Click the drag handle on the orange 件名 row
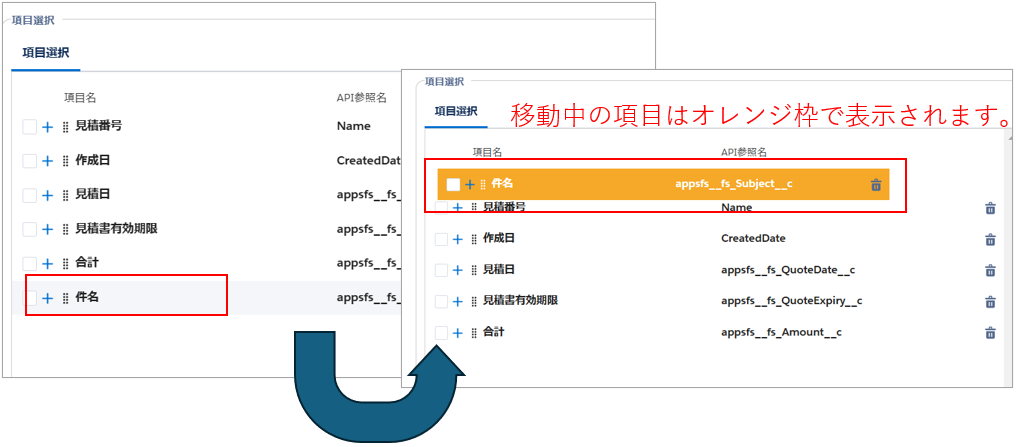 click(x=483, y=185)
